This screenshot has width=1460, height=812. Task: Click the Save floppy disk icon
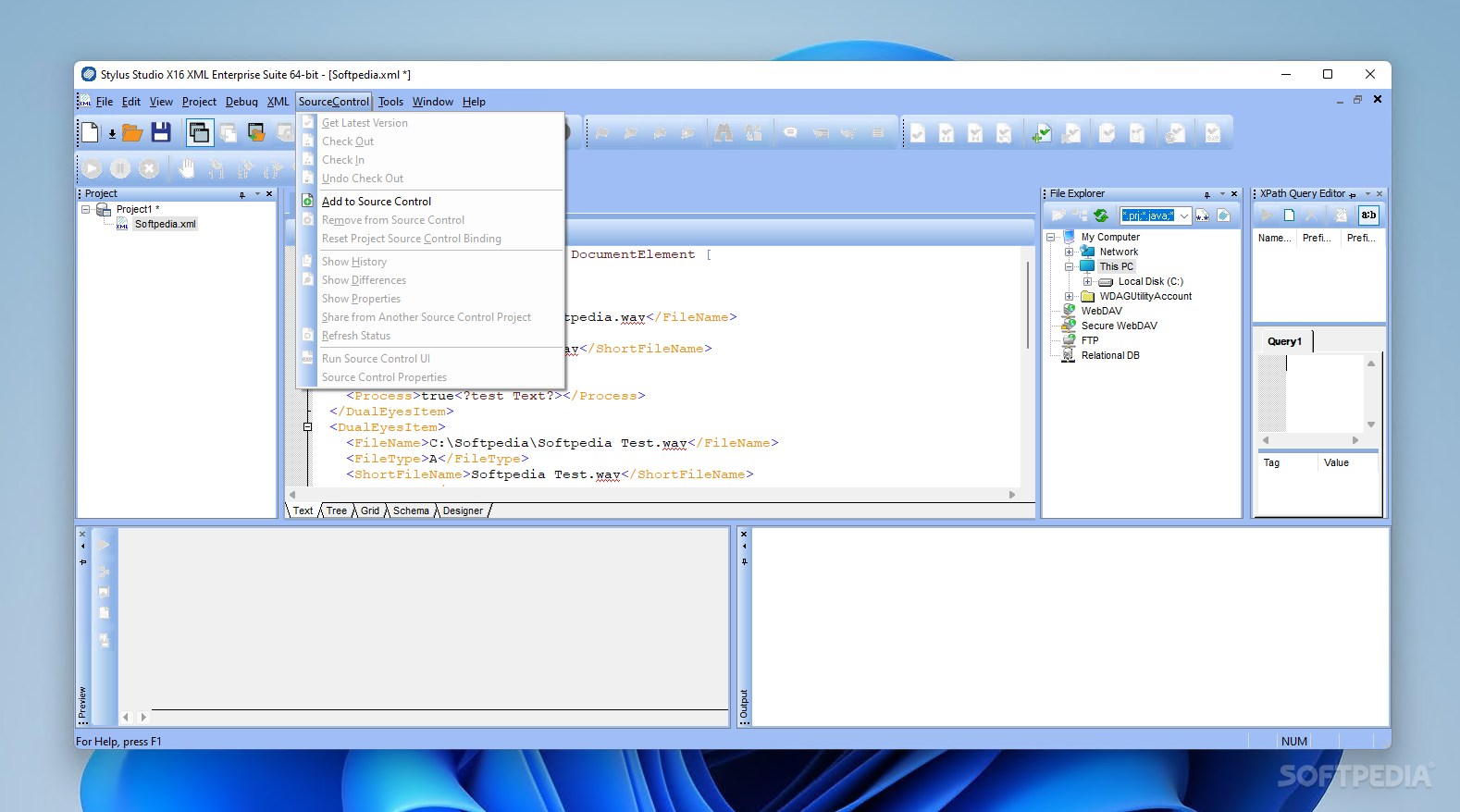click(x=161, y=132)
